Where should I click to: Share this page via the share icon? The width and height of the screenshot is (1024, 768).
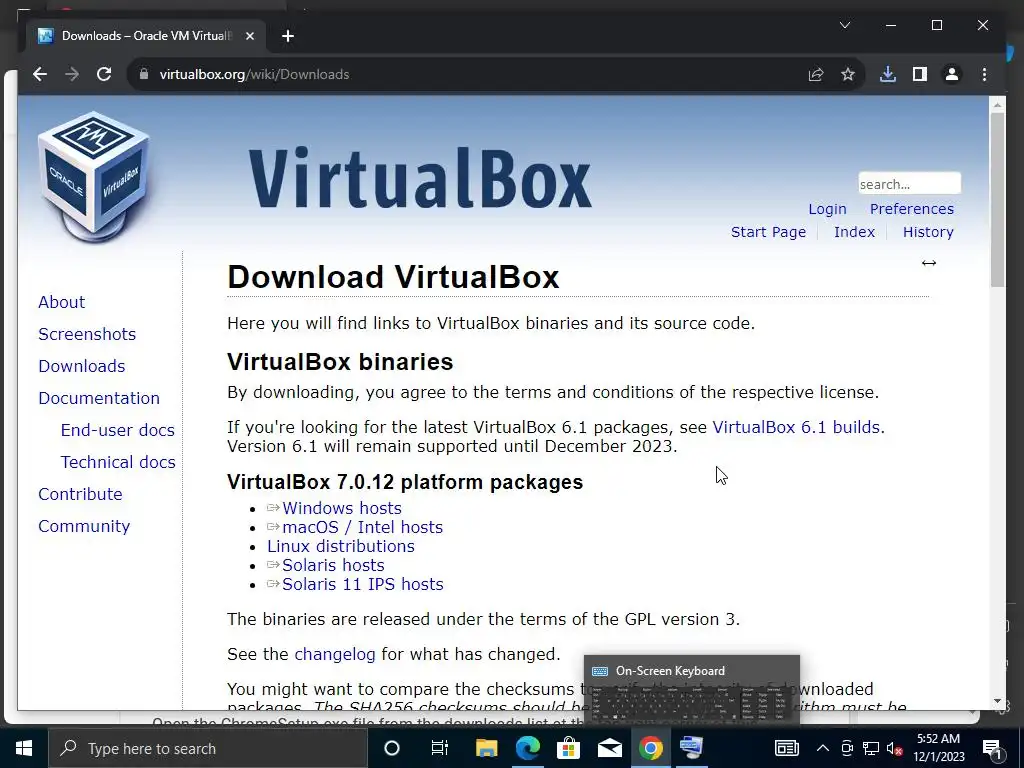click(x=816, y=74)
